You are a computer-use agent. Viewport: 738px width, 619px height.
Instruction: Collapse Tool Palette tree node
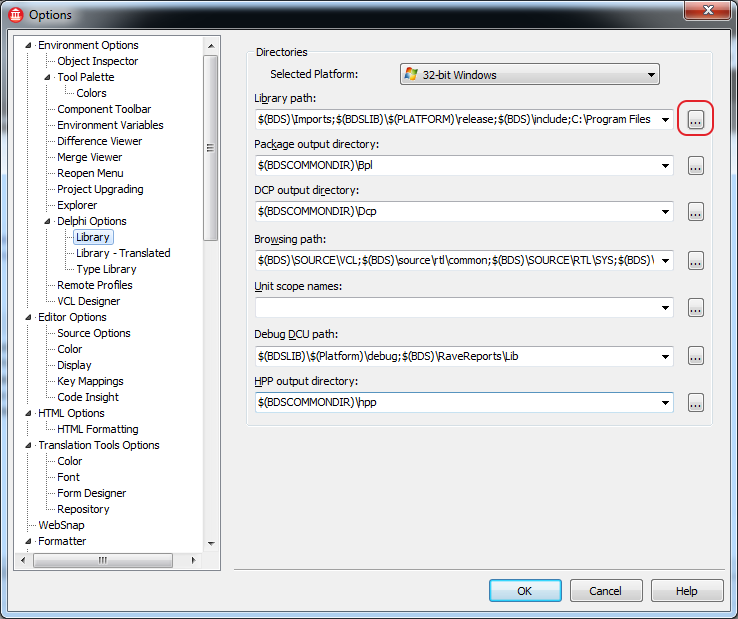click(47, 77)
